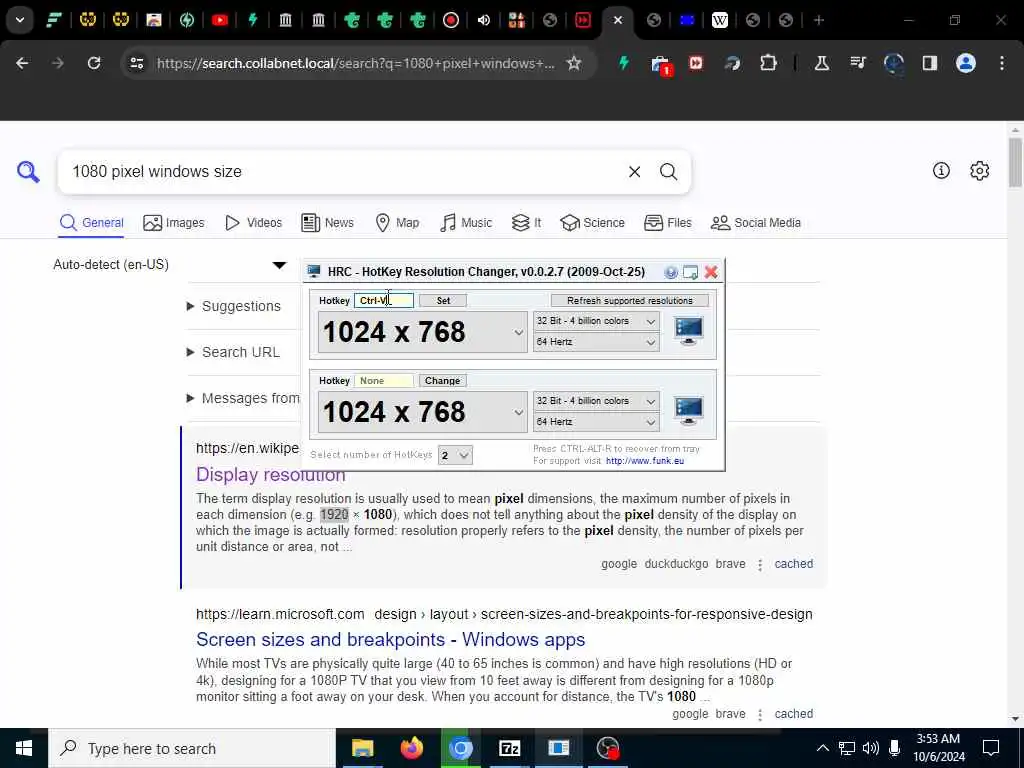Open Chrome side panel icon
This screenshot has height=768, width=1024.
point(929,63)
